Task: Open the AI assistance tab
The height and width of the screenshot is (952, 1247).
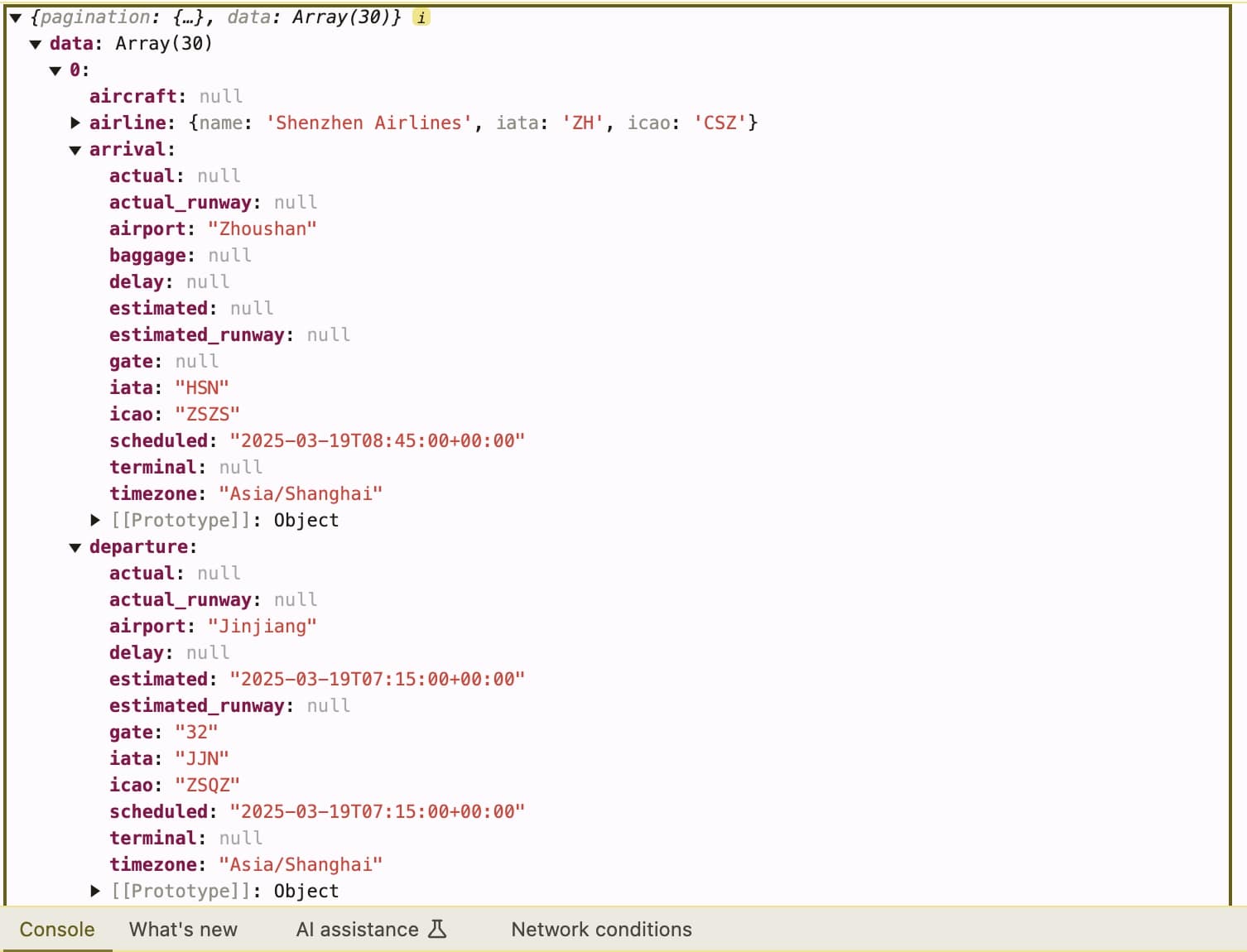Action: (358, 929)
